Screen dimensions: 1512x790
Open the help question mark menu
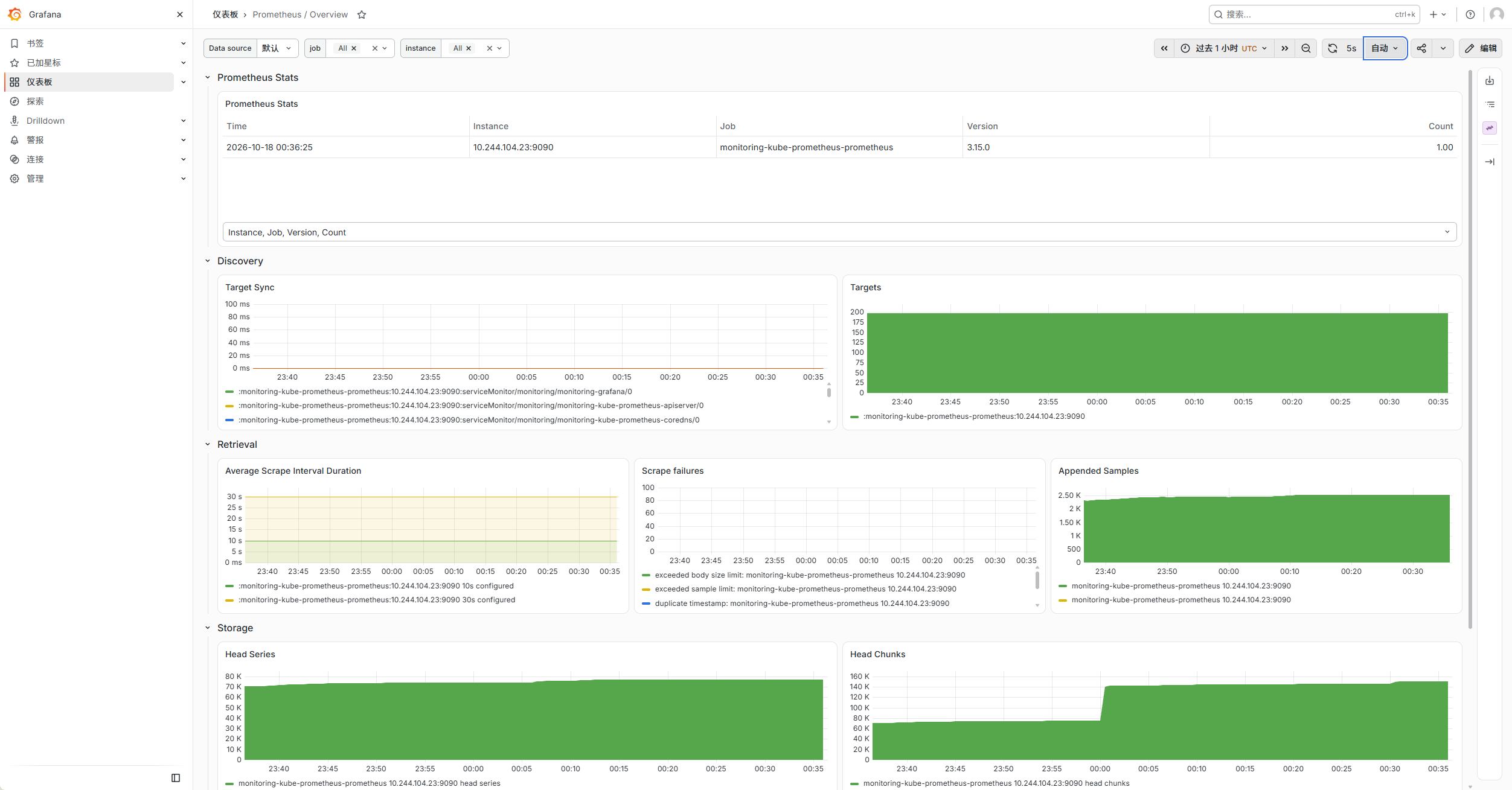[1470, 14]
